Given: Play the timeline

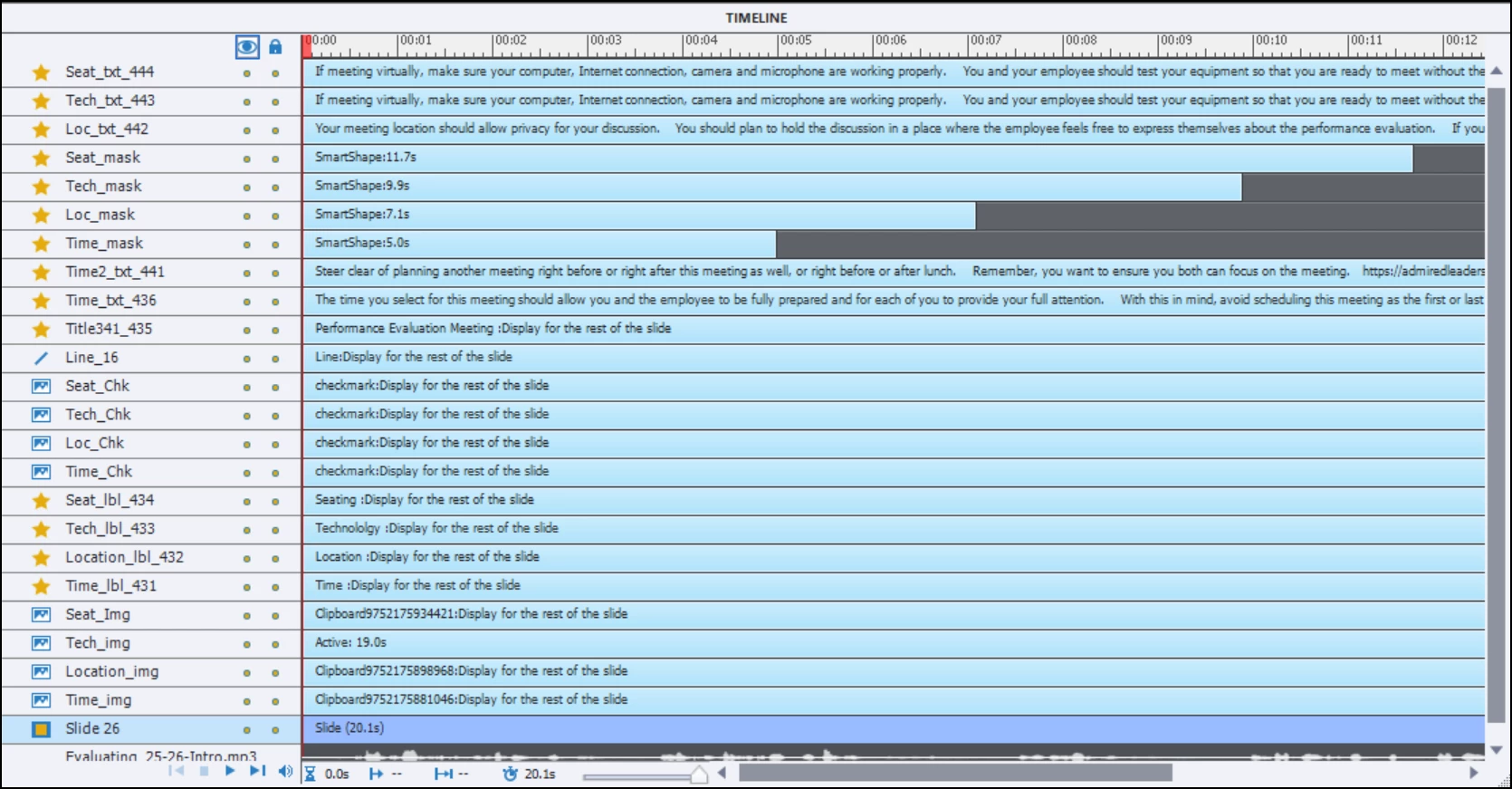Looking at the screenshot, I should click(230, 771).
